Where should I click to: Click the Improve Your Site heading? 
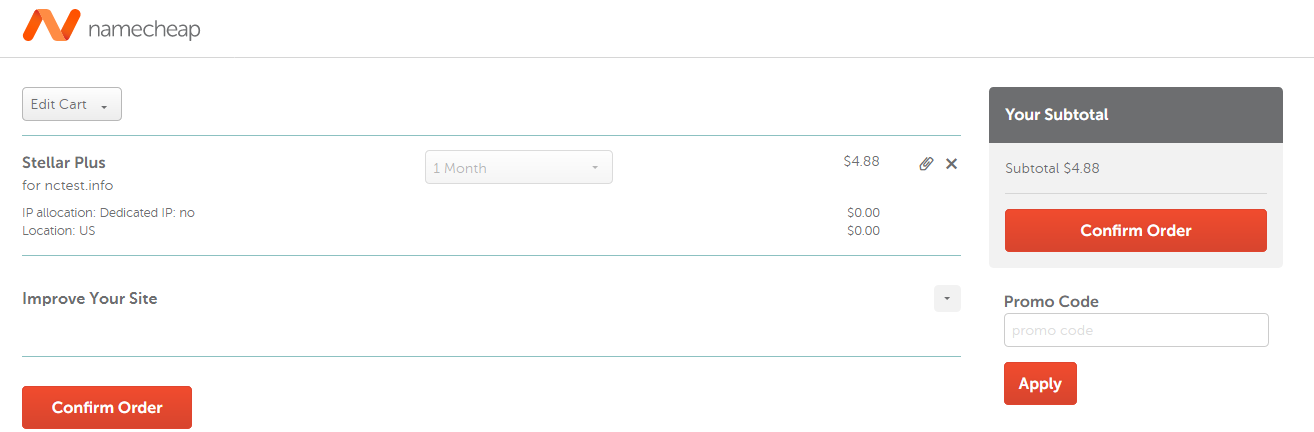pos(90,298)
